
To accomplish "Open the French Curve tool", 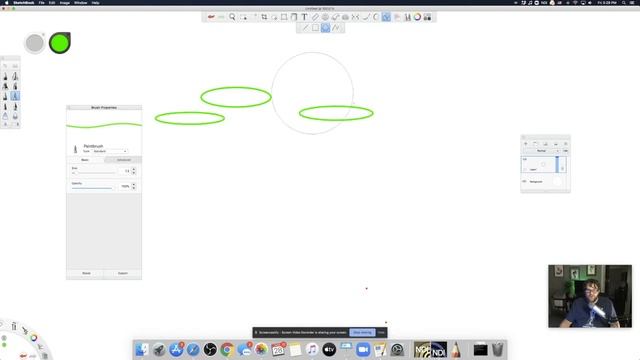I will (335, 17).
